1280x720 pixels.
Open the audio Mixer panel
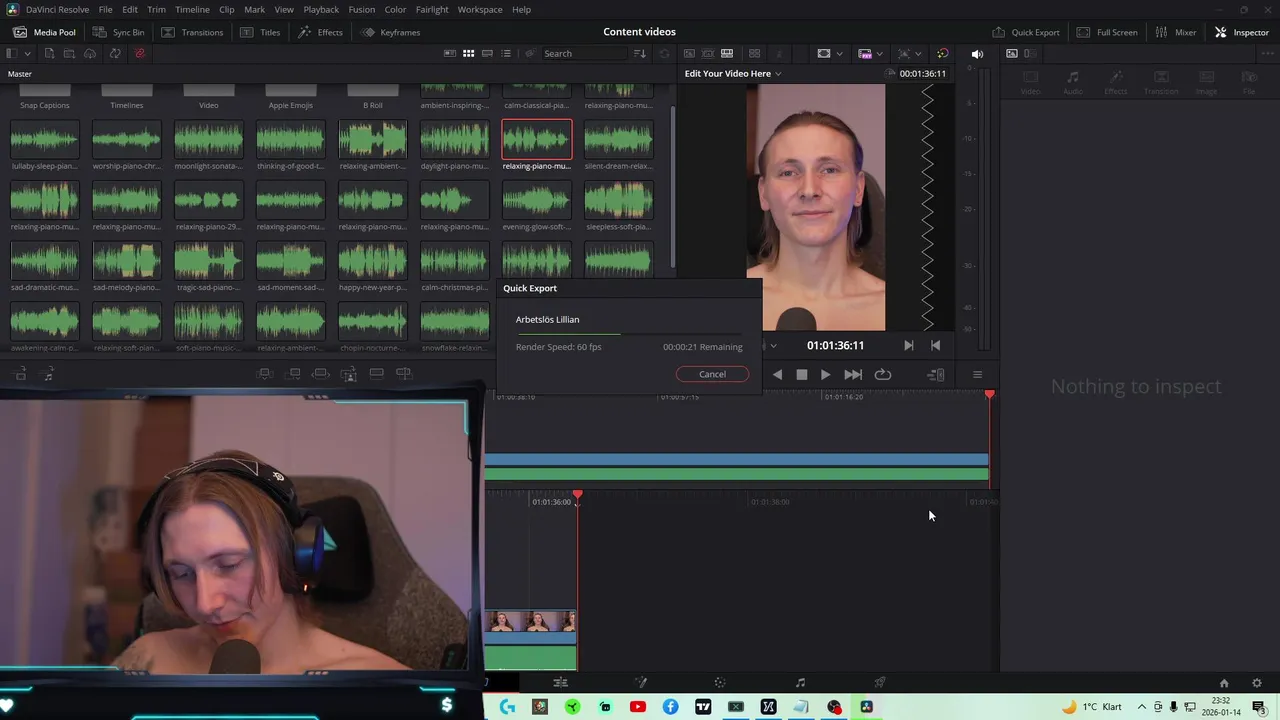[1176, 32]
